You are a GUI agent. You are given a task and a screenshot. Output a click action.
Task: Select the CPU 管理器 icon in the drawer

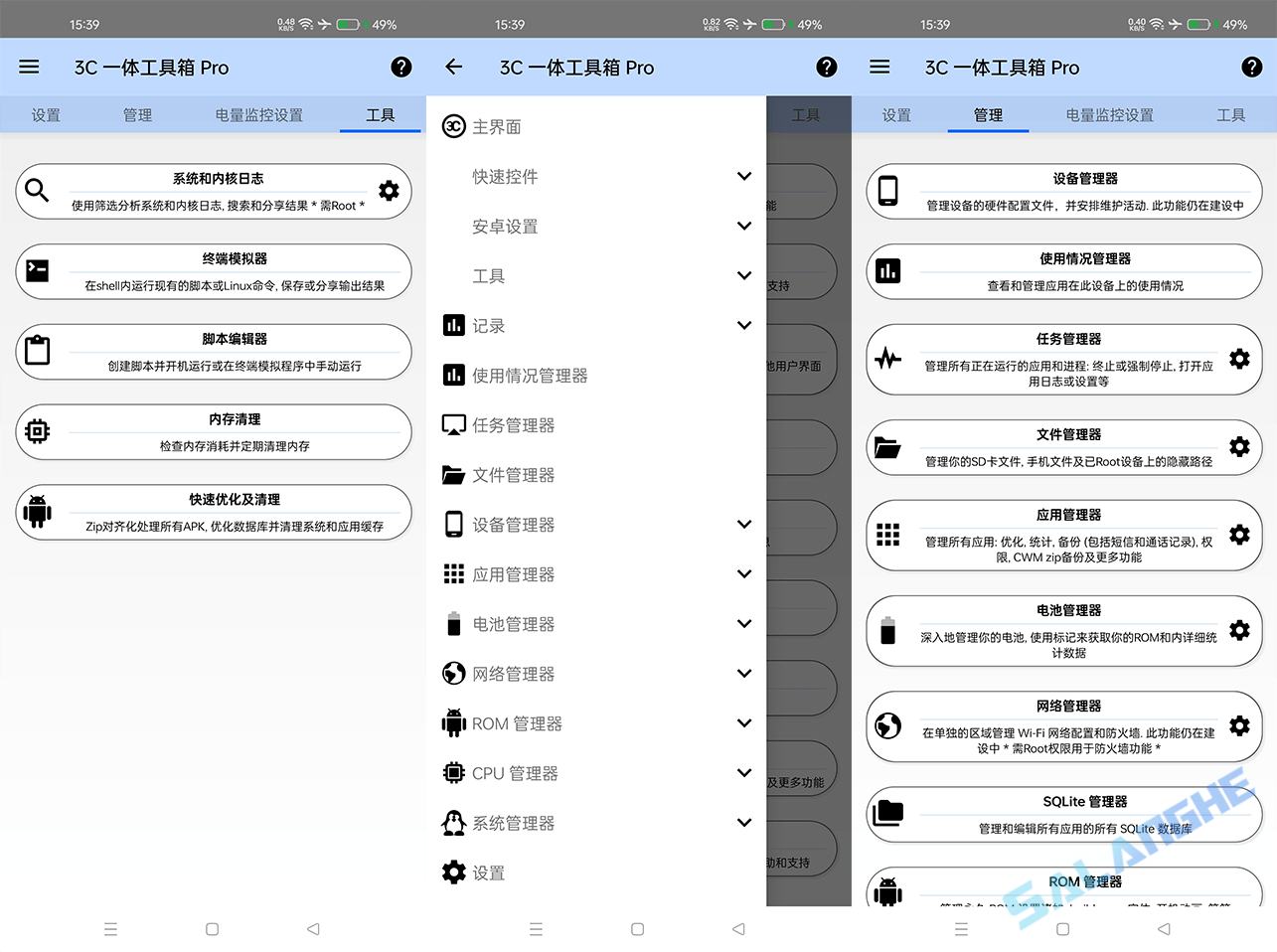[453, 773]
